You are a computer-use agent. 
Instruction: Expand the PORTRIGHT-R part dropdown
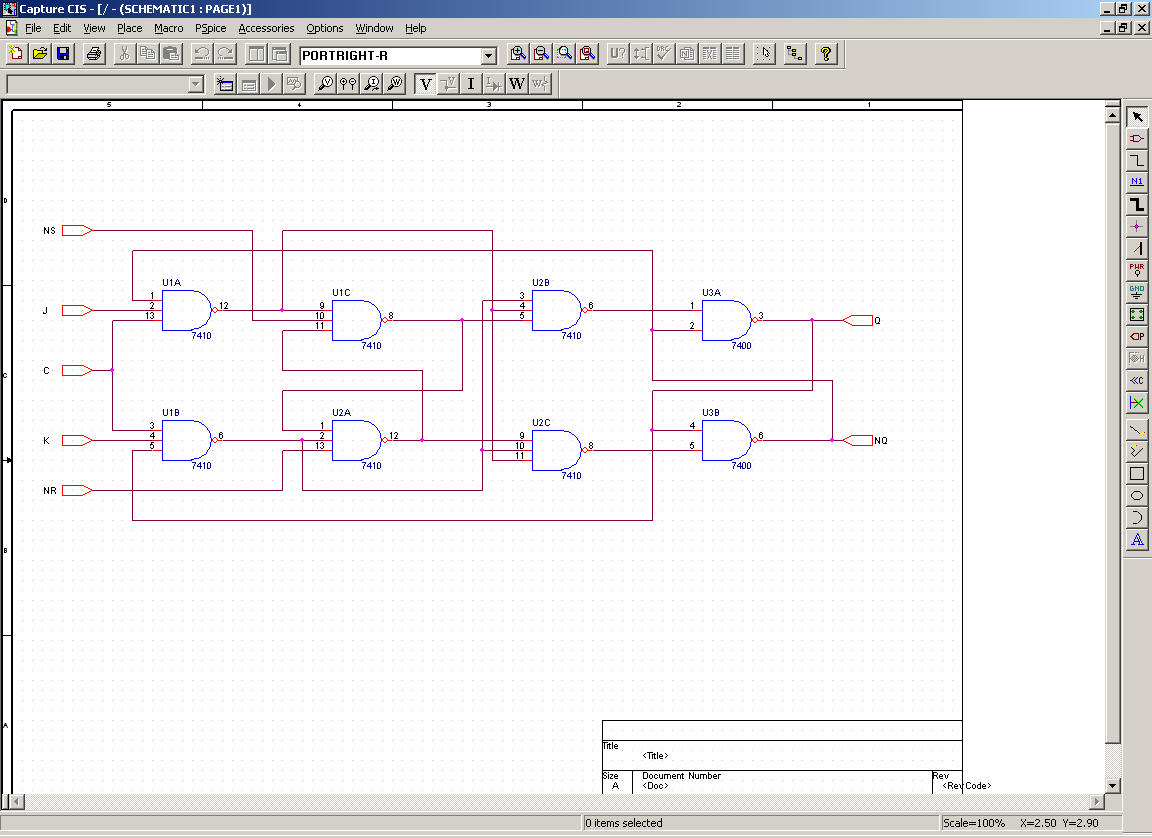(x=489, y=56)
